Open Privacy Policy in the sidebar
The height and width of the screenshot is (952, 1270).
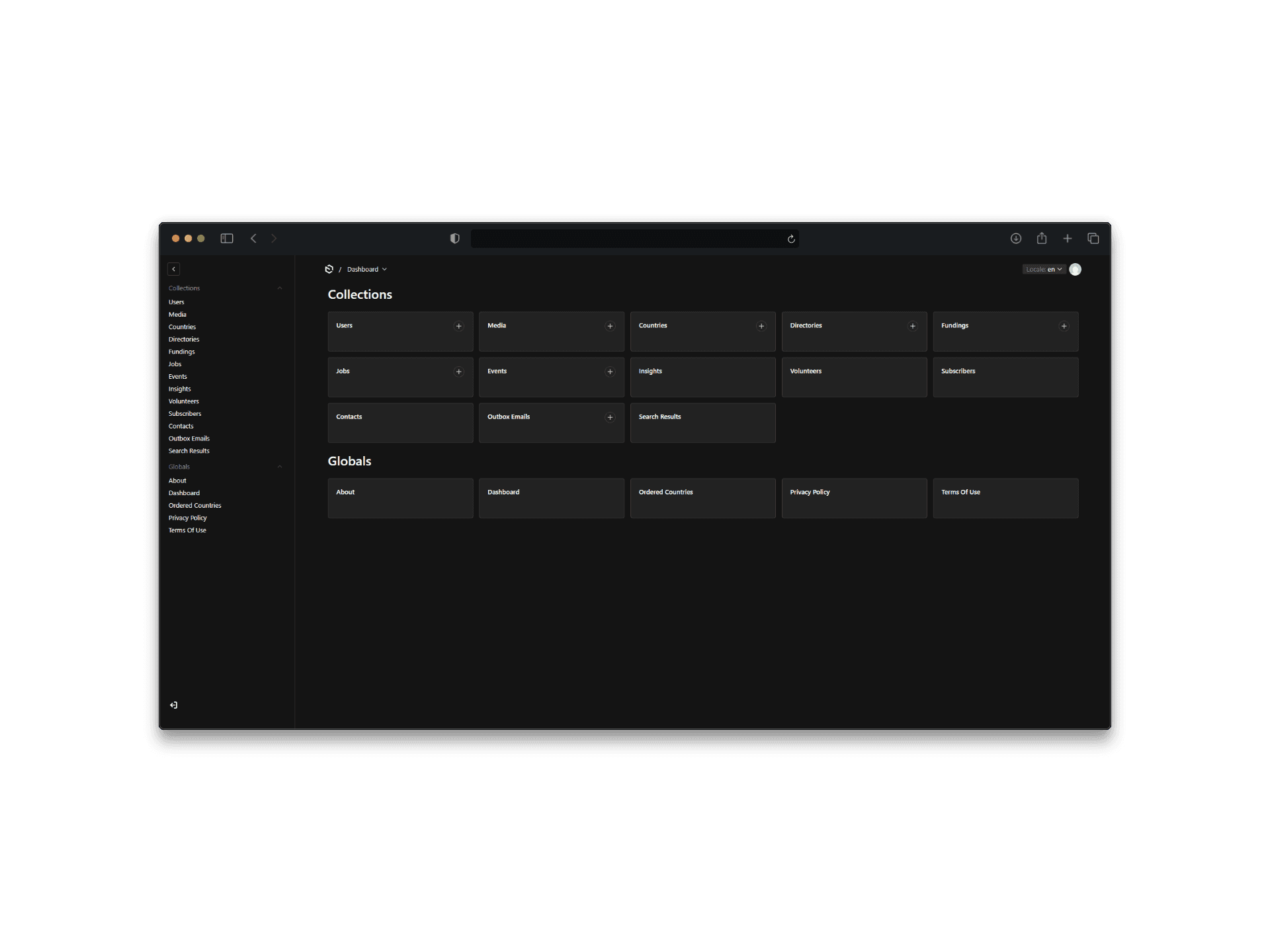[x=188, y=518]
